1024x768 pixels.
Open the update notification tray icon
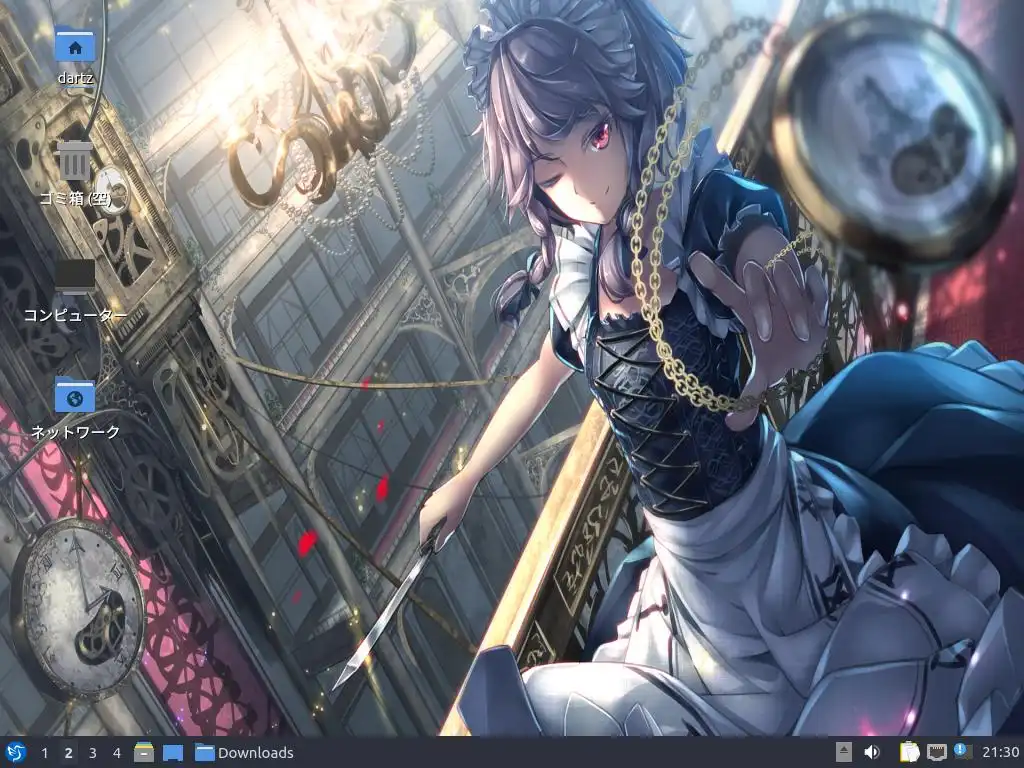tap(963, 752)
